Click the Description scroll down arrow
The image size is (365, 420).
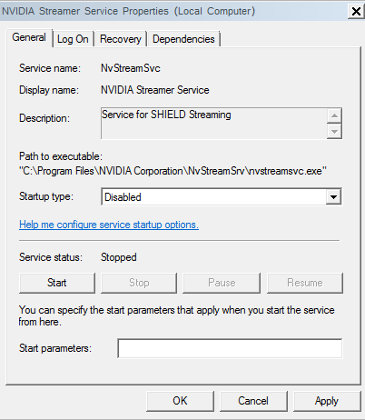coord(334,131)
